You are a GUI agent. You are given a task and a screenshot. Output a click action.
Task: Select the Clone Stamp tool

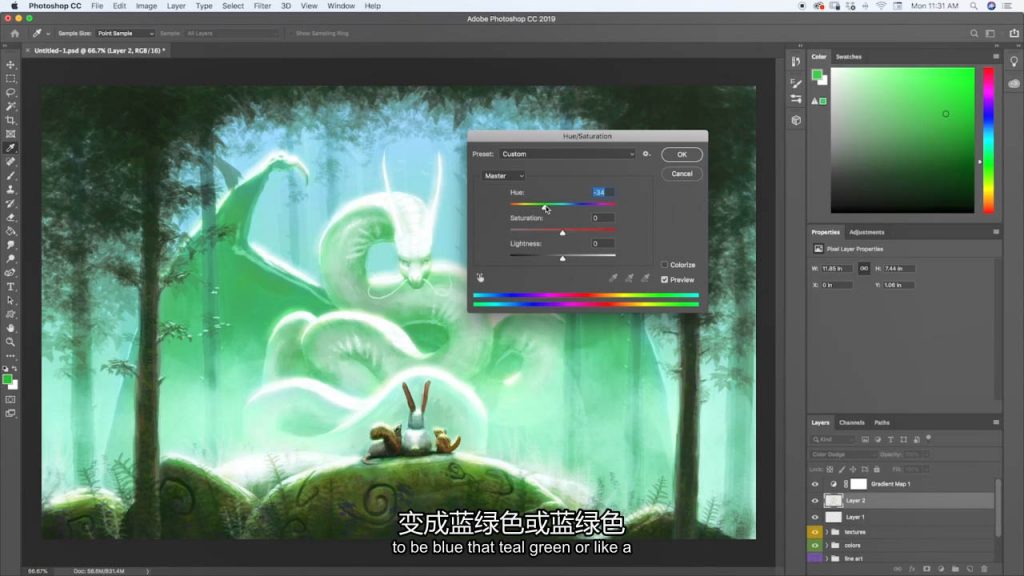click(x=10, y=189)
